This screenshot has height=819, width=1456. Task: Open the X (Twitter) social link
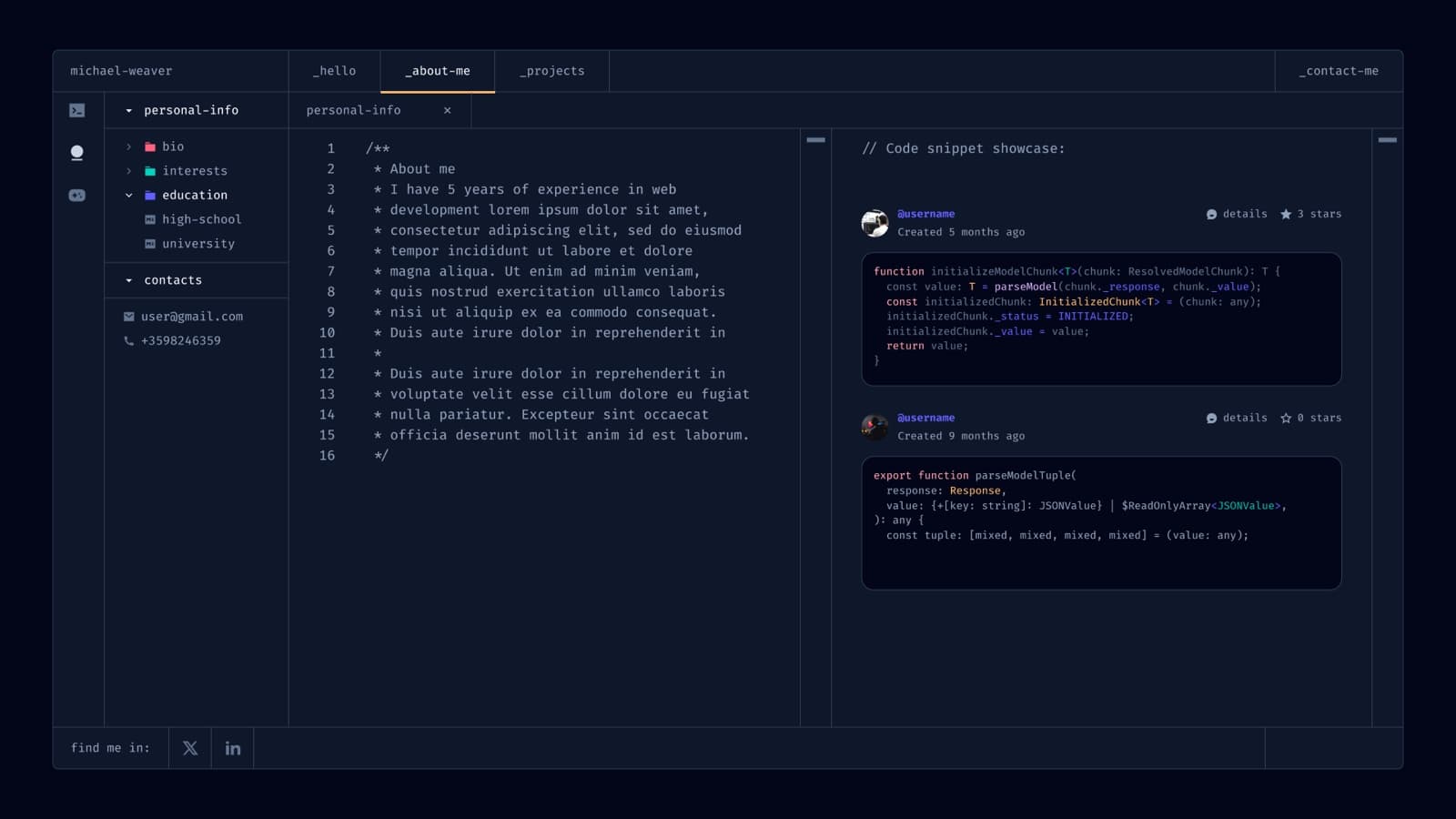[x=190, y=748]
